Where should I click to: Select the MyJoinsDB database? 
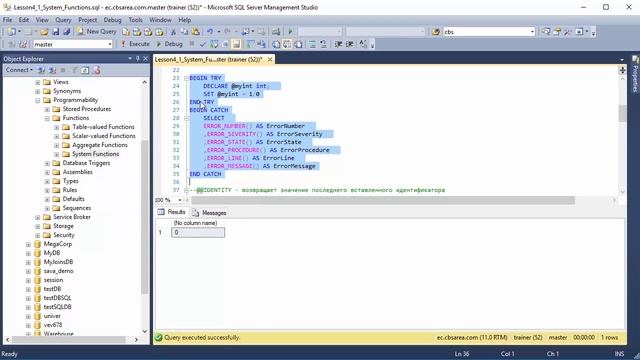point(58,262)
